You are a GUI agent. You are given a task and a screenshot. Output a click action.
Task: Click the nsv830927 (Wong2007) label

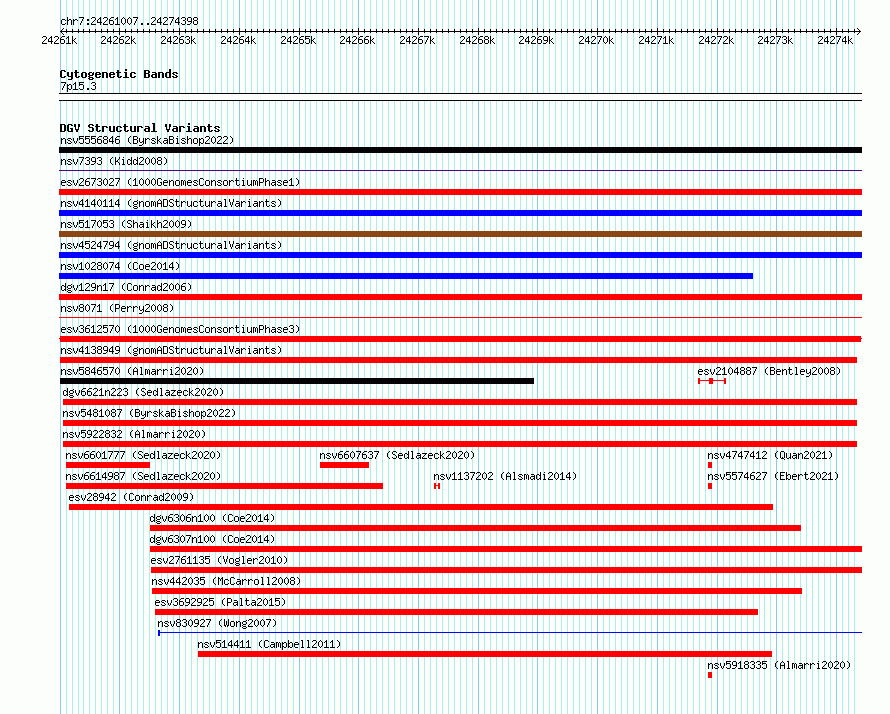[x=217, y=623]
